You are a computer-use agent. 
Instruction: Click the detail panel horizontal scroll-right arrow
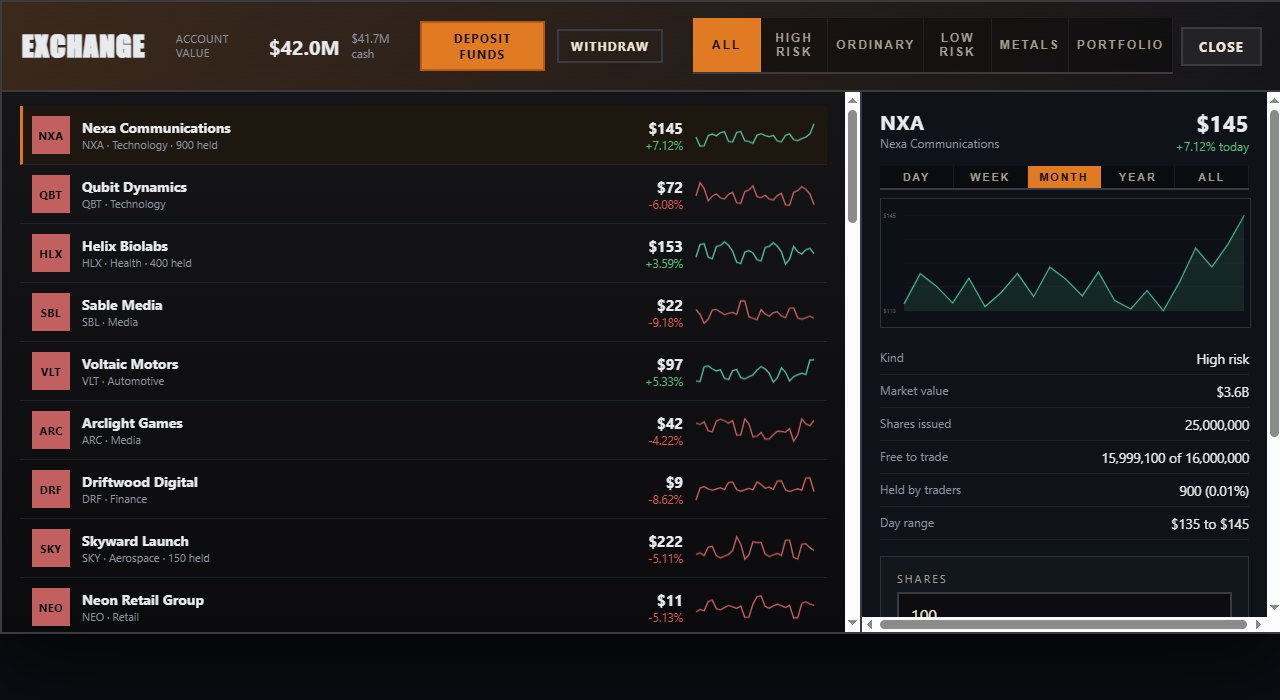pyautogui.click(x=1257, y=624)
